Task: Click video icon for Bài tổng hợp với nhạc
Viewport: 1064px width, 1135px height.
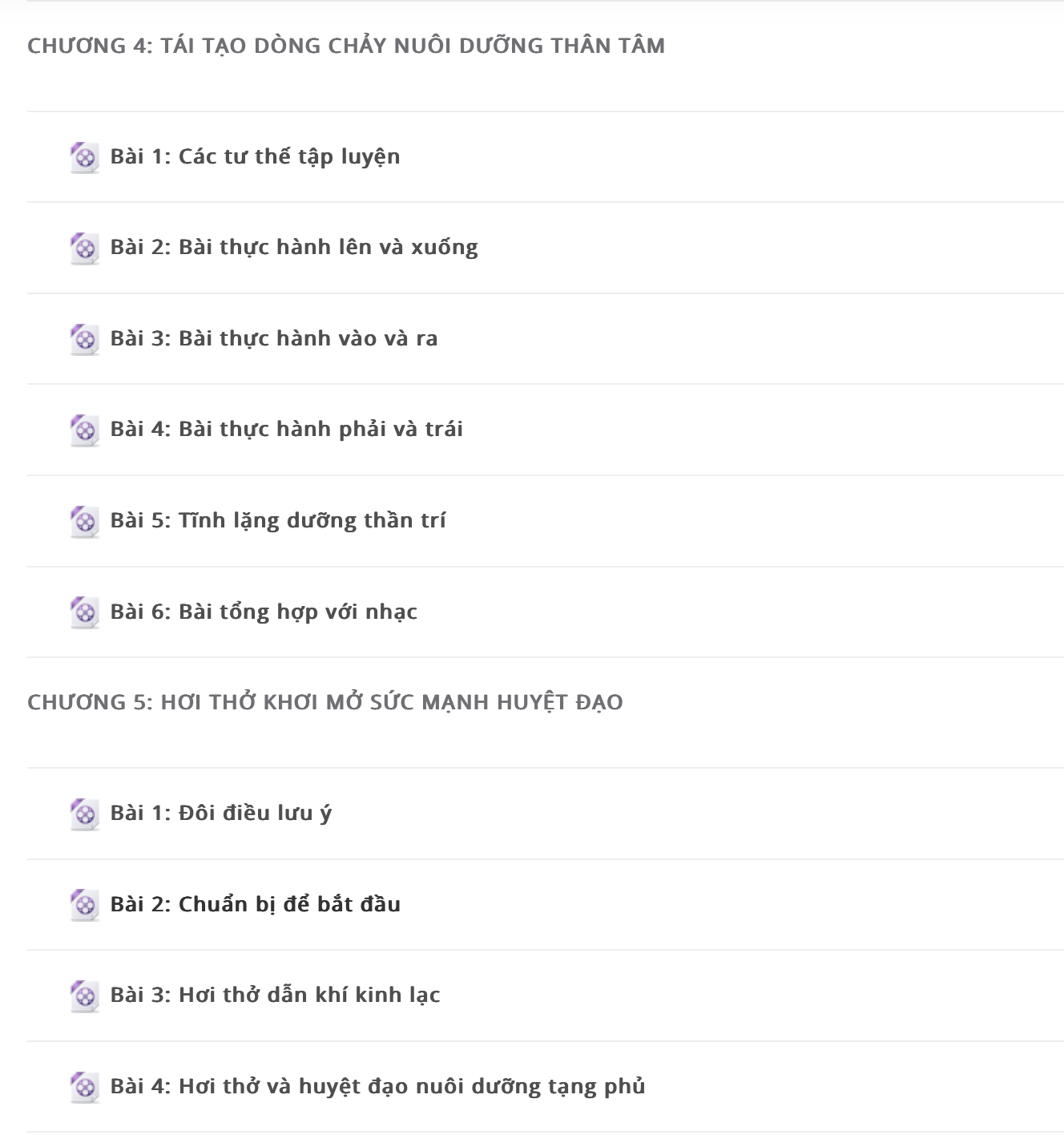Action: 84,612
